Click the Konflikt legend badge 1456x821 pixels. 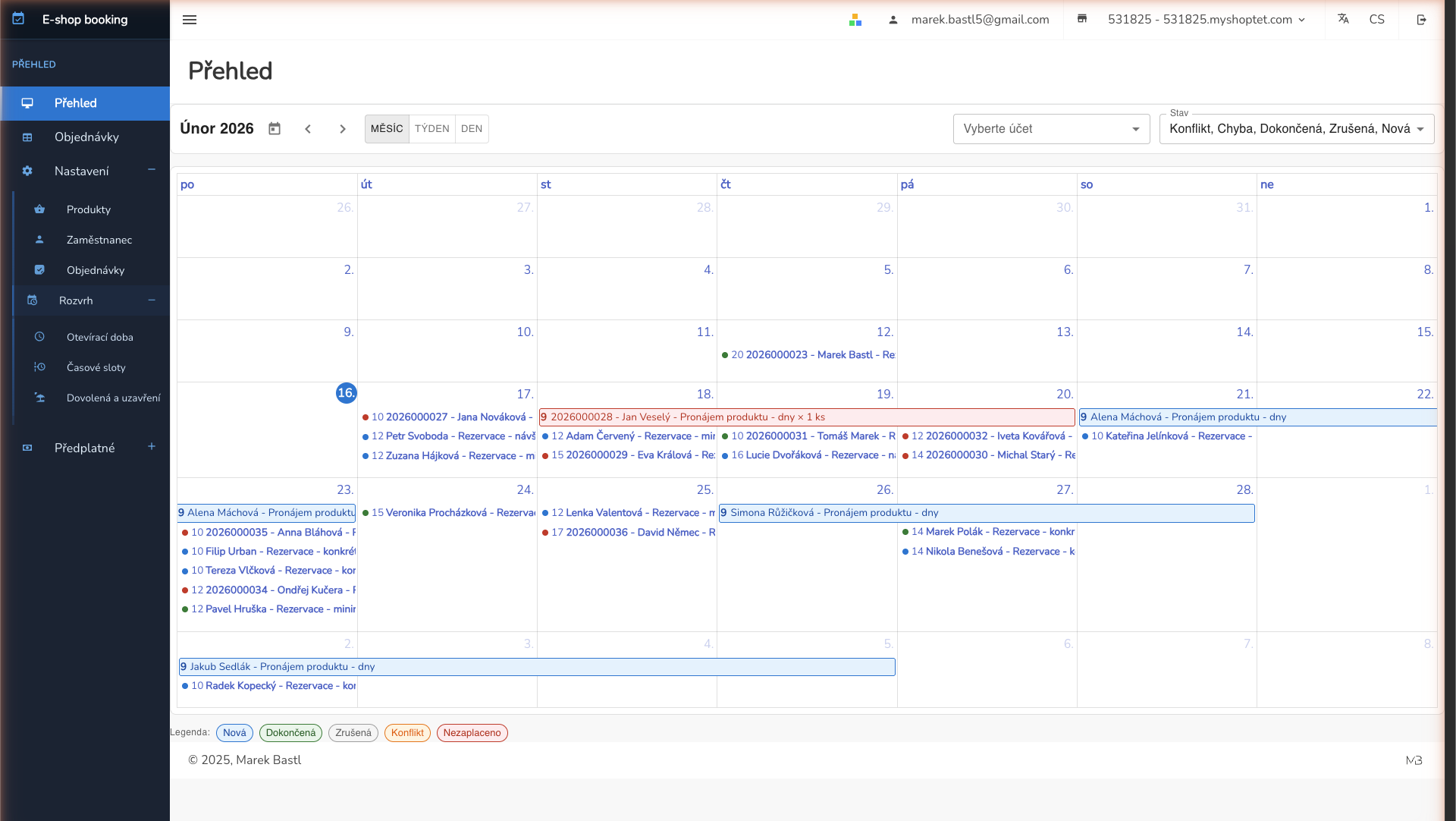[407, 732]
